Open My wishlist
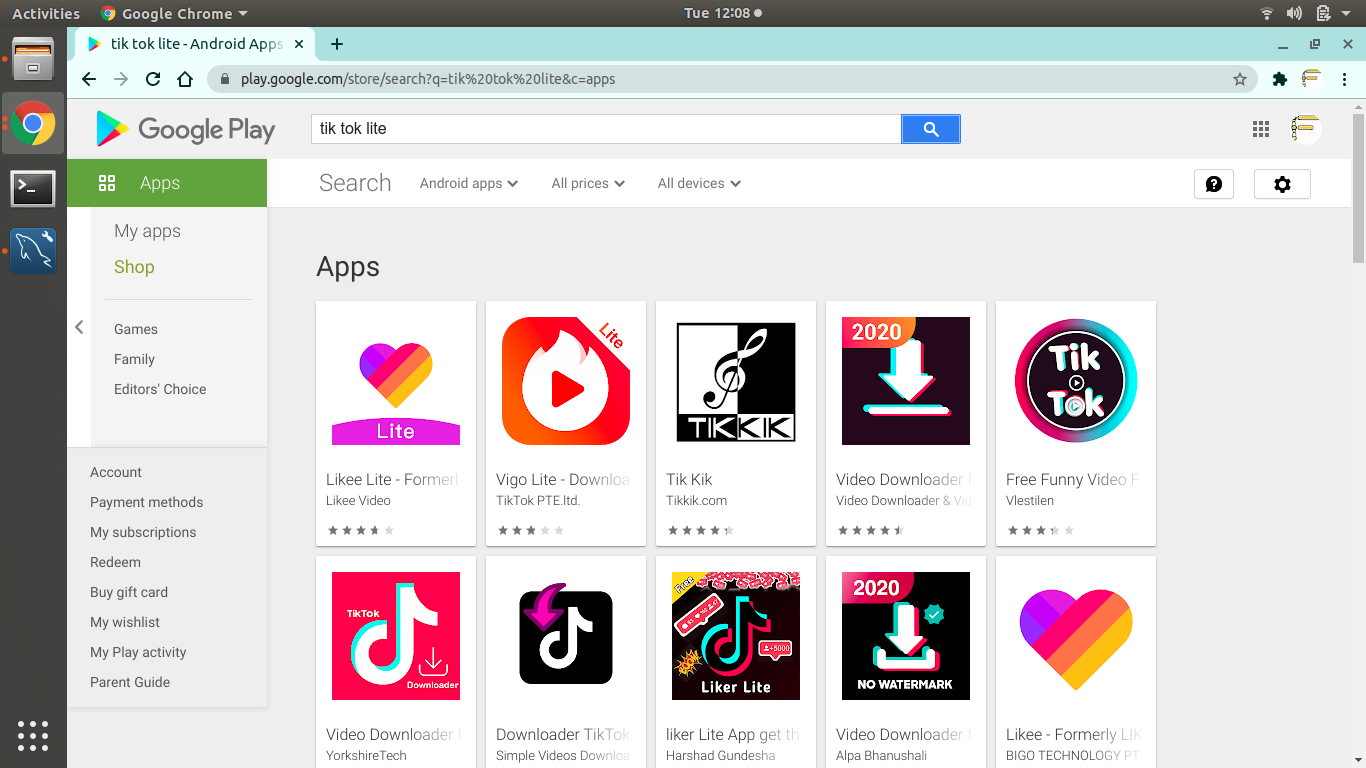This screenshot has width=1366, height=768. click(x=125, y=622)
